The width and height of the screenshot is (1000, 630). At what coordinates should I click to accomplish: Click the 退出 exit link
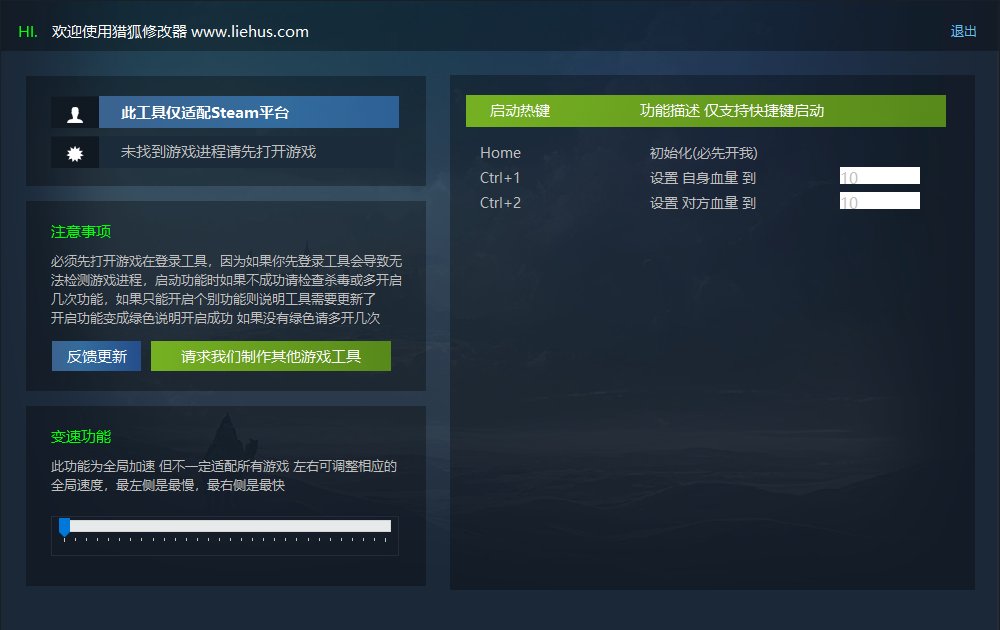(963, 31)
